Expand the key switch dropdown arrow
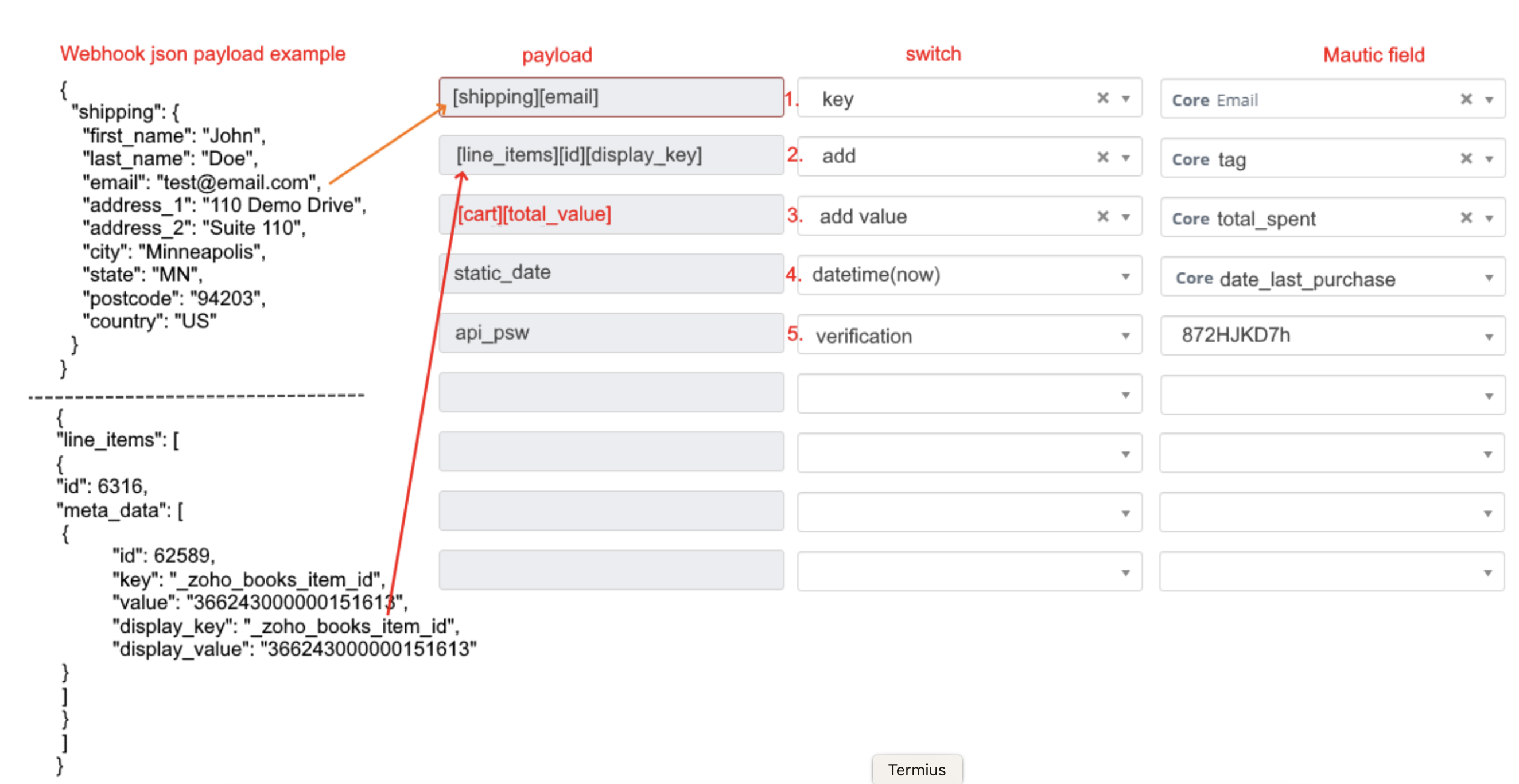 click(1125, 99)
